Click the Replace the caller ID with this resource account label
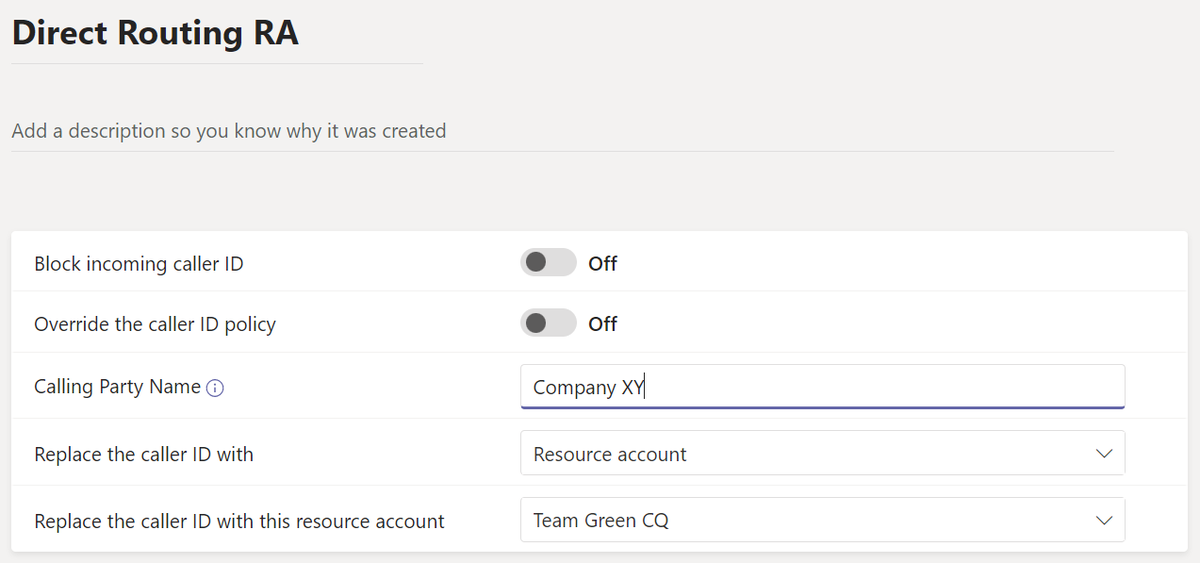 coord(239,521)
